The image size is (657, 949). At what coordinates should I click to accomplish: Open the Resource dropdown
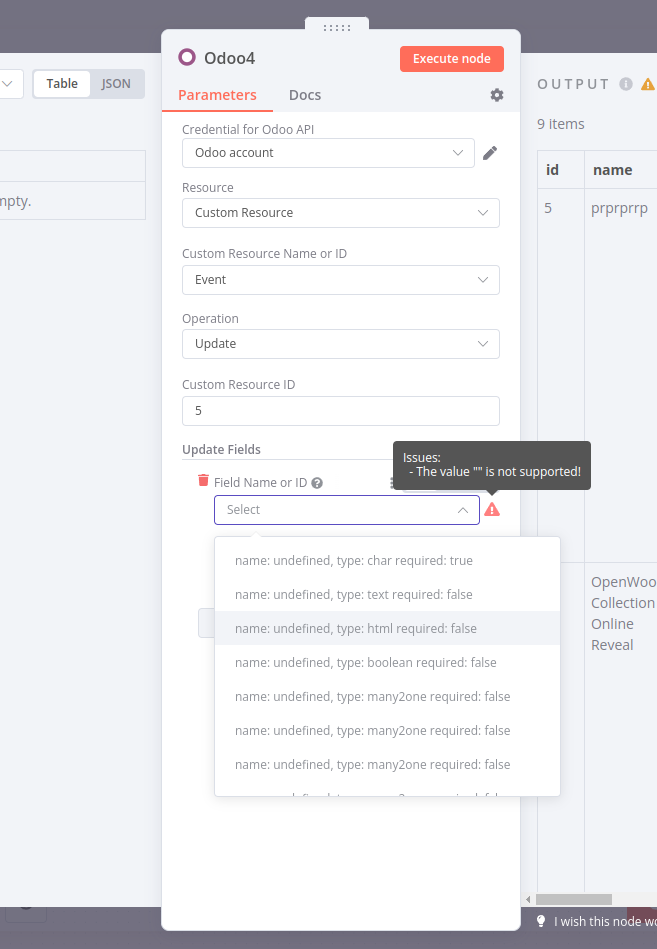tap(340, 213)
